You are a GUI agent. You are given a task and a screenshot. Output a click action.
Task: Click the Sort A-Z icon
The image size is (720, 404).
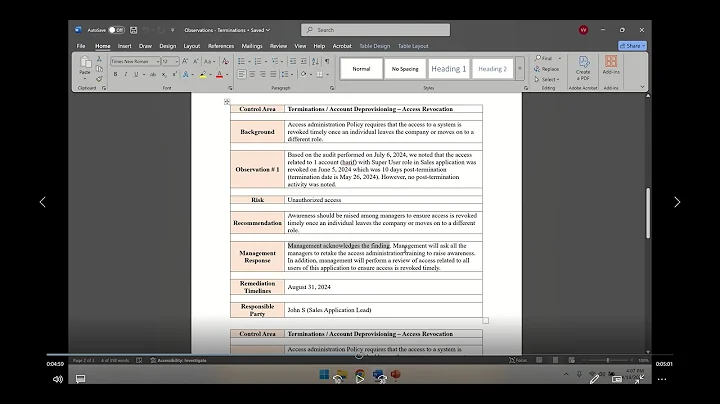(x=315, y=61)
